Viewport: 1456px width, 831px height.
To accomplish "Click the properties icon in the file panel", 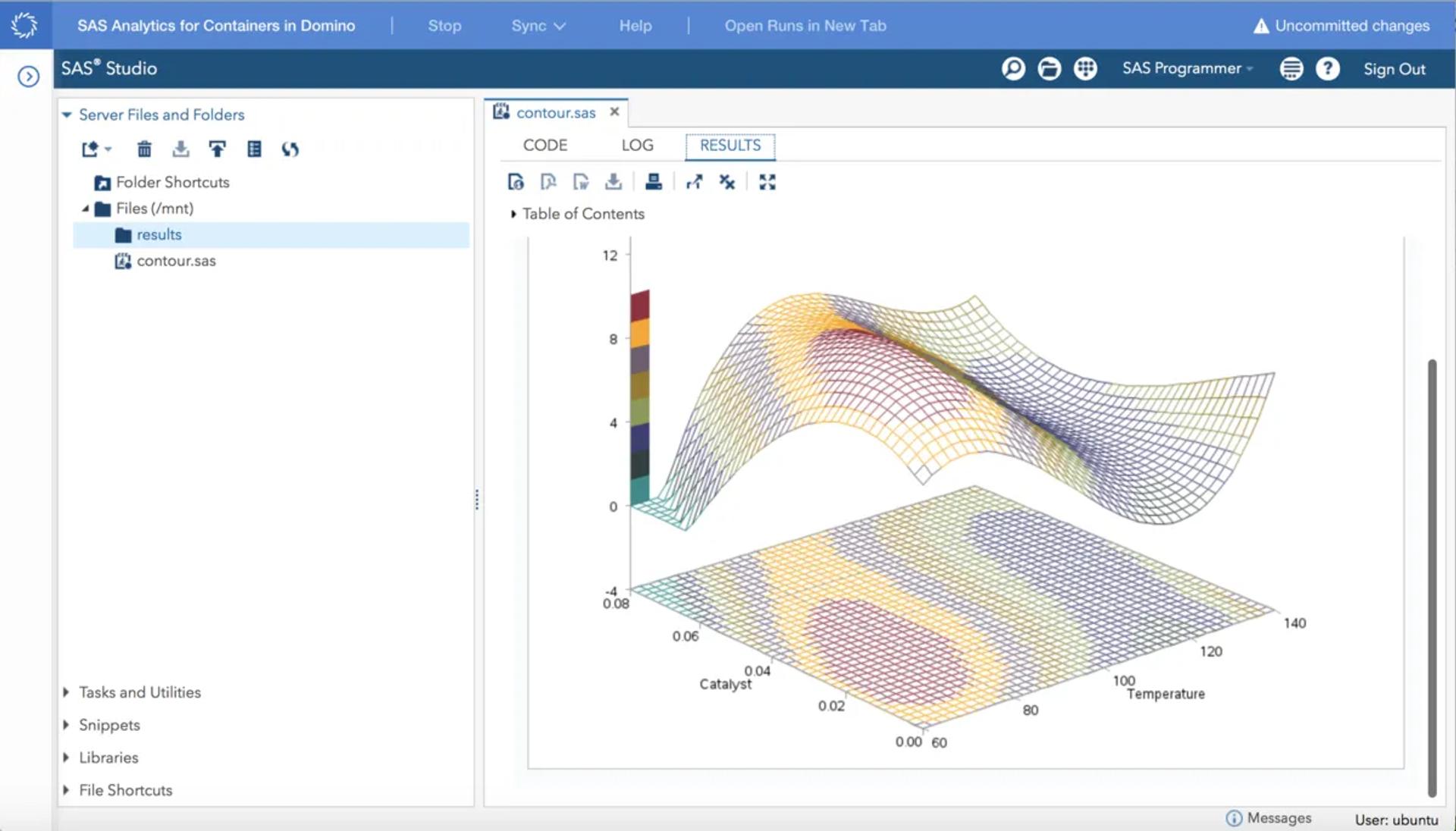I will 254,149.
